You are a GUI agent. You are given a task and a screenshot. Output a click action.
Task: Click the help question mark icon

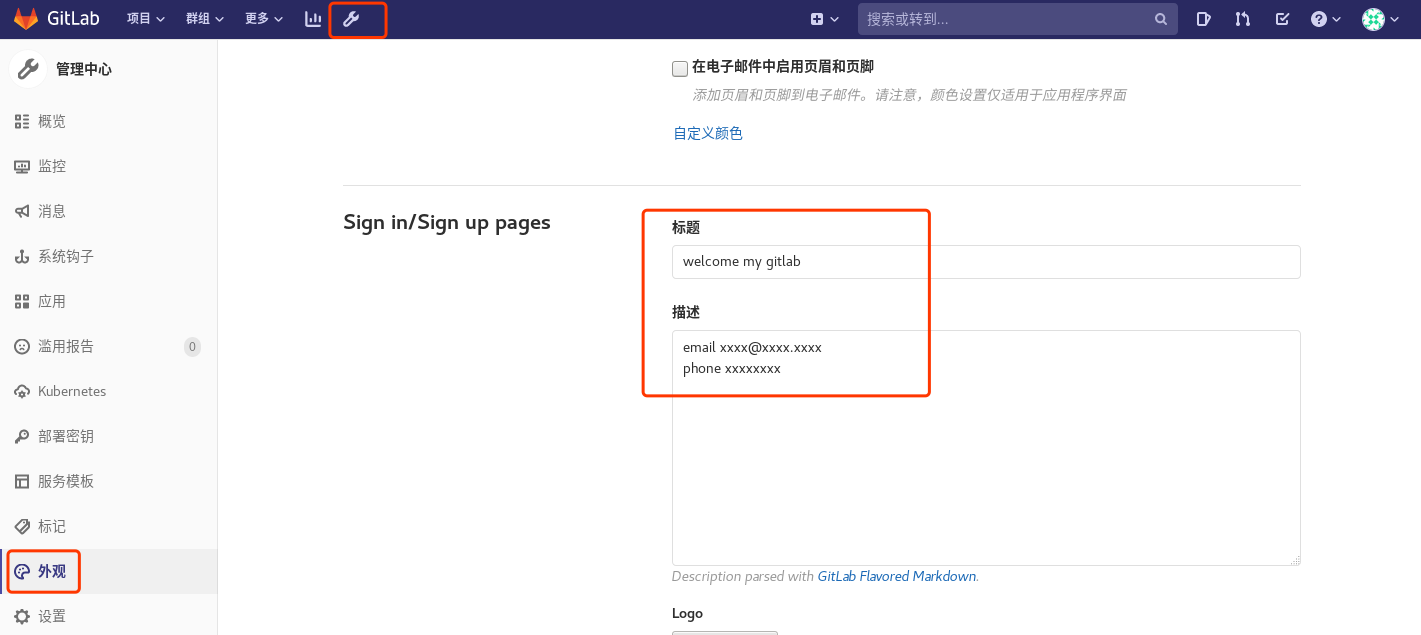[x=1318, y=18]
